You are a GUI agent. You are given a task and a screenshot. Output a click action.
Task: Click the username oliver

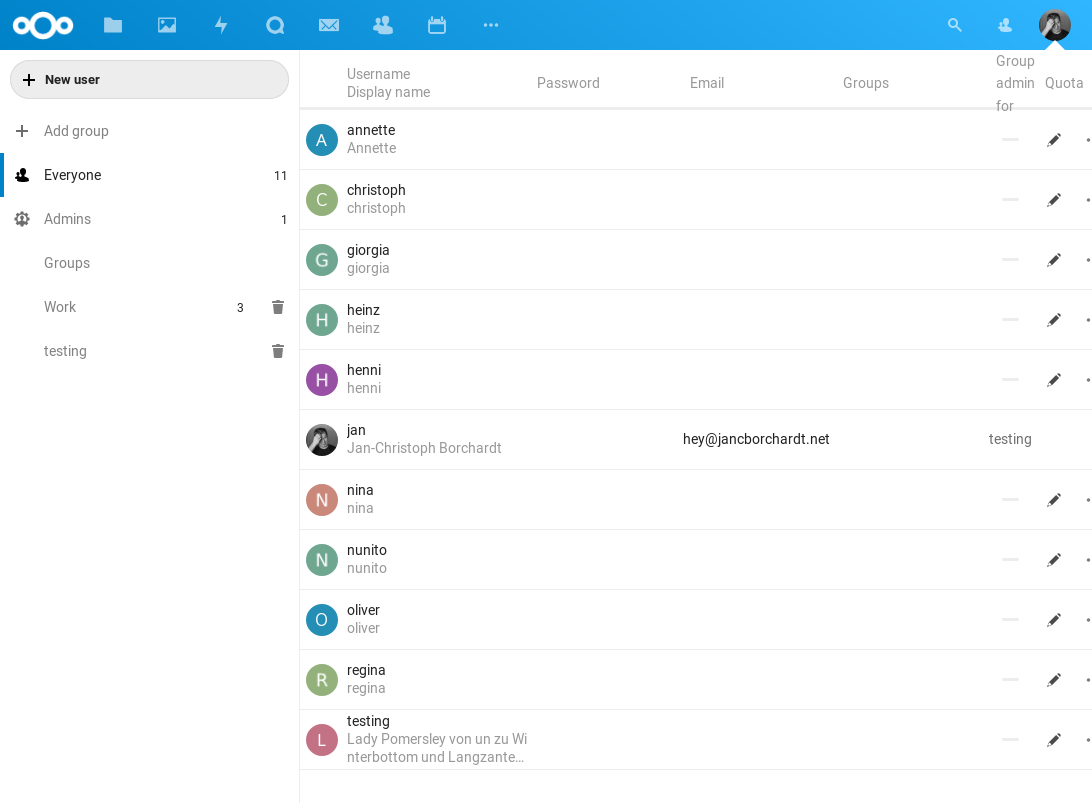(363, 610)
